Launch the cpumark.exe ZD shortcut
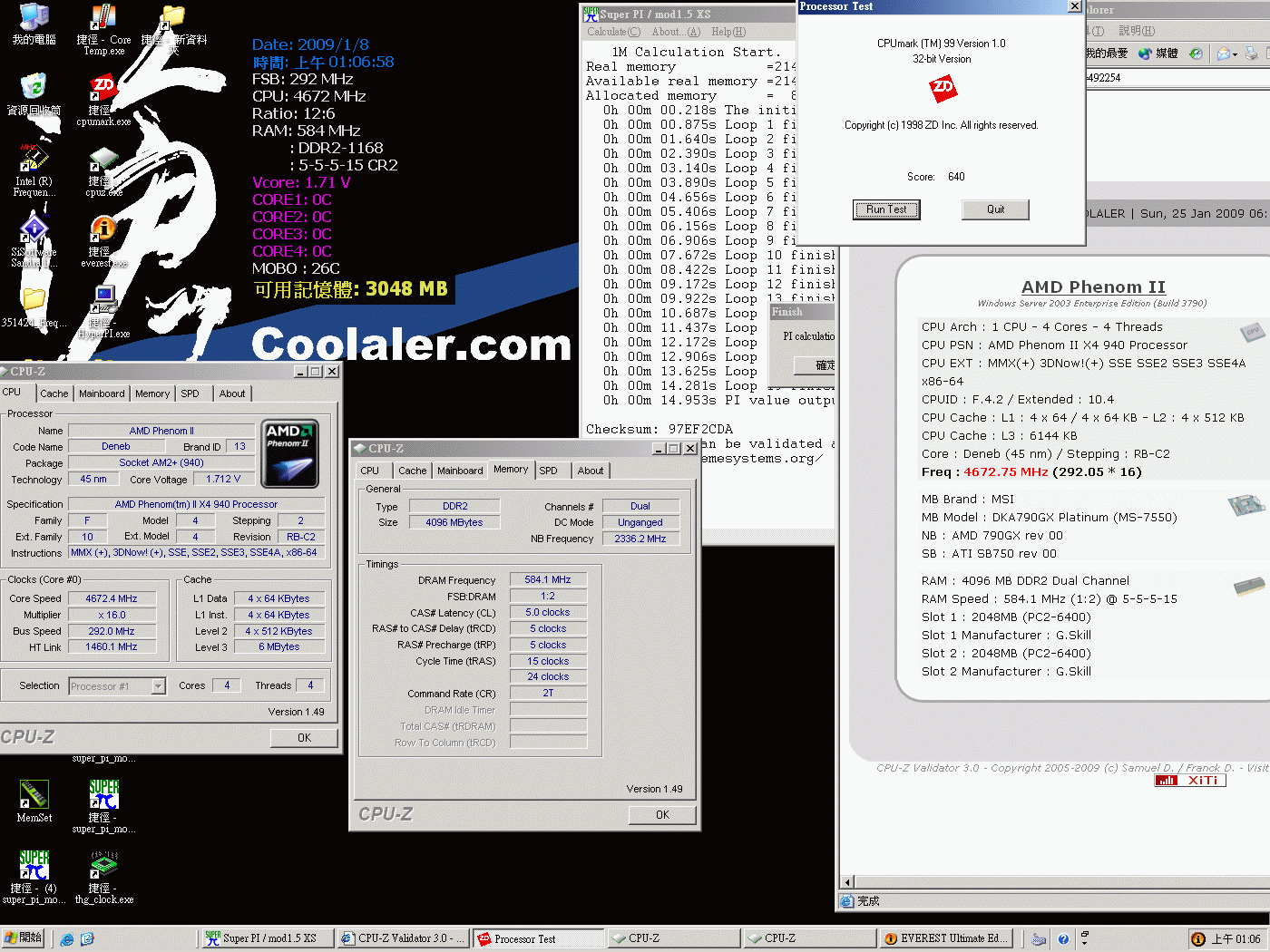This screenshot has width=1270, height=952. [103, 88]
